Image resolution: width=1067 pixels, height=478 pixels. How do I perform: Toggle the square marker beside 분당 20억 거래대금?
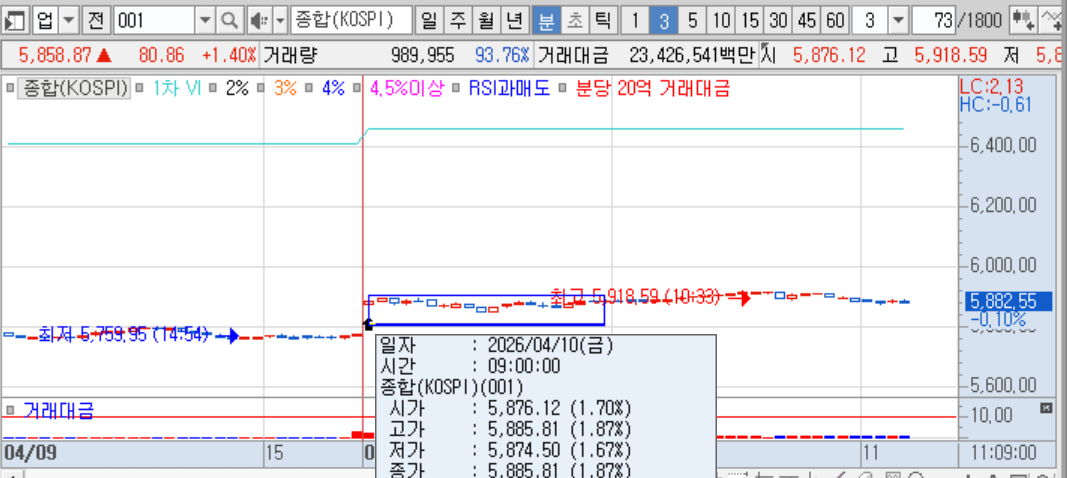coord(562,88)
